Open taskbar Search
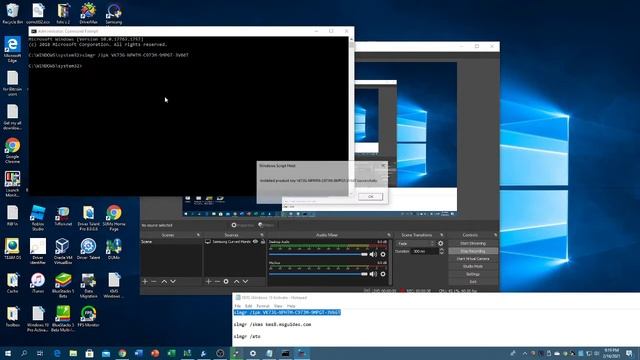 tap(24, 353)
